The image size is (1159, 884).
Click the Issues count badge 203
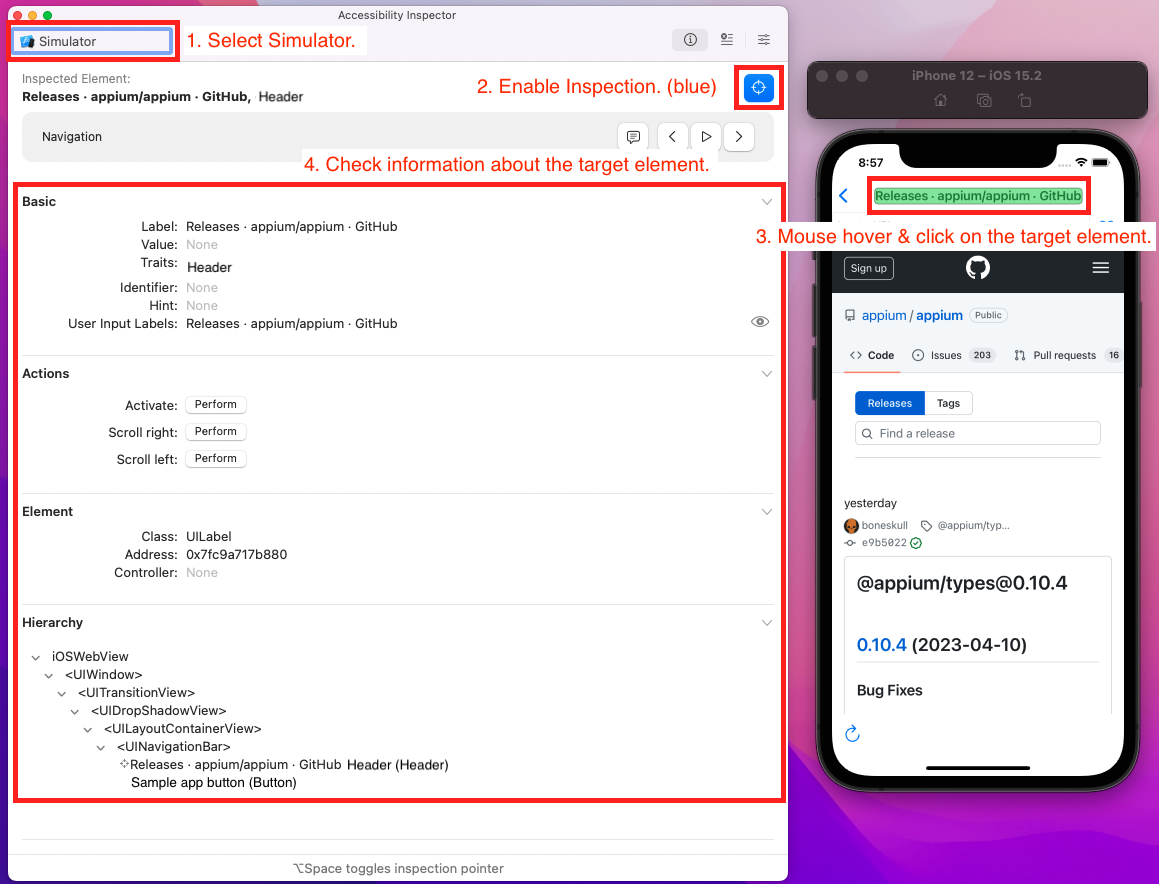(982, 356)
